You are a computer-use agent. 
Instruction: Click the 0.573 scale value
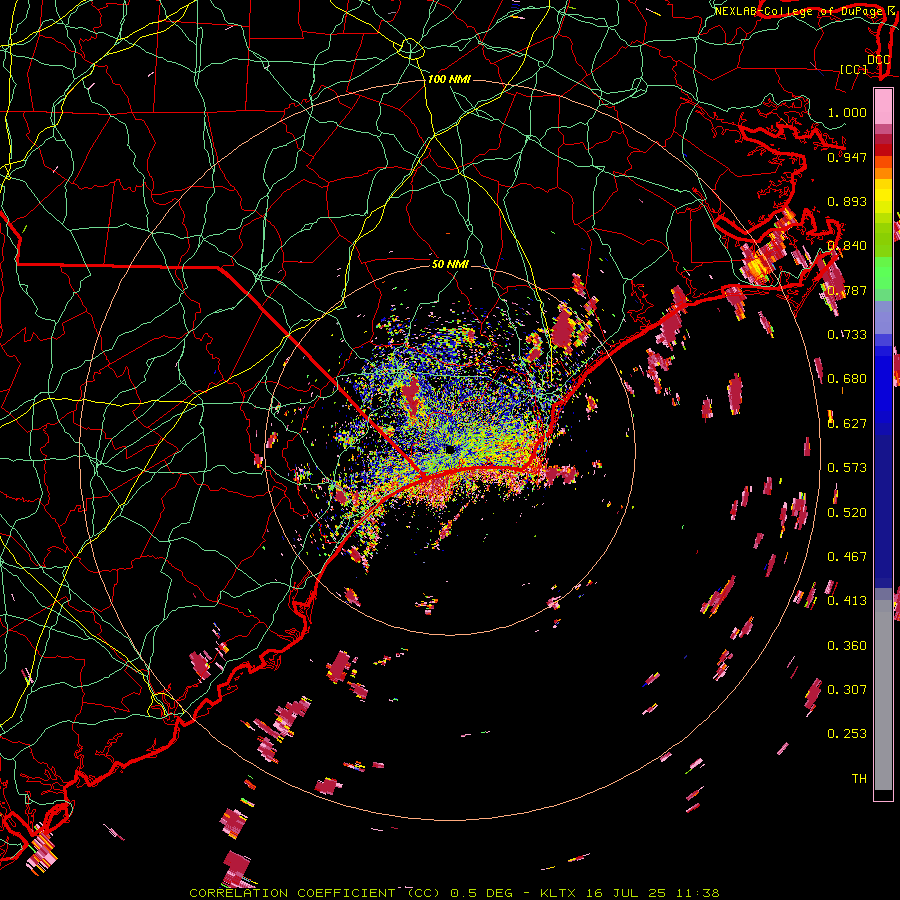pos(847,468)
